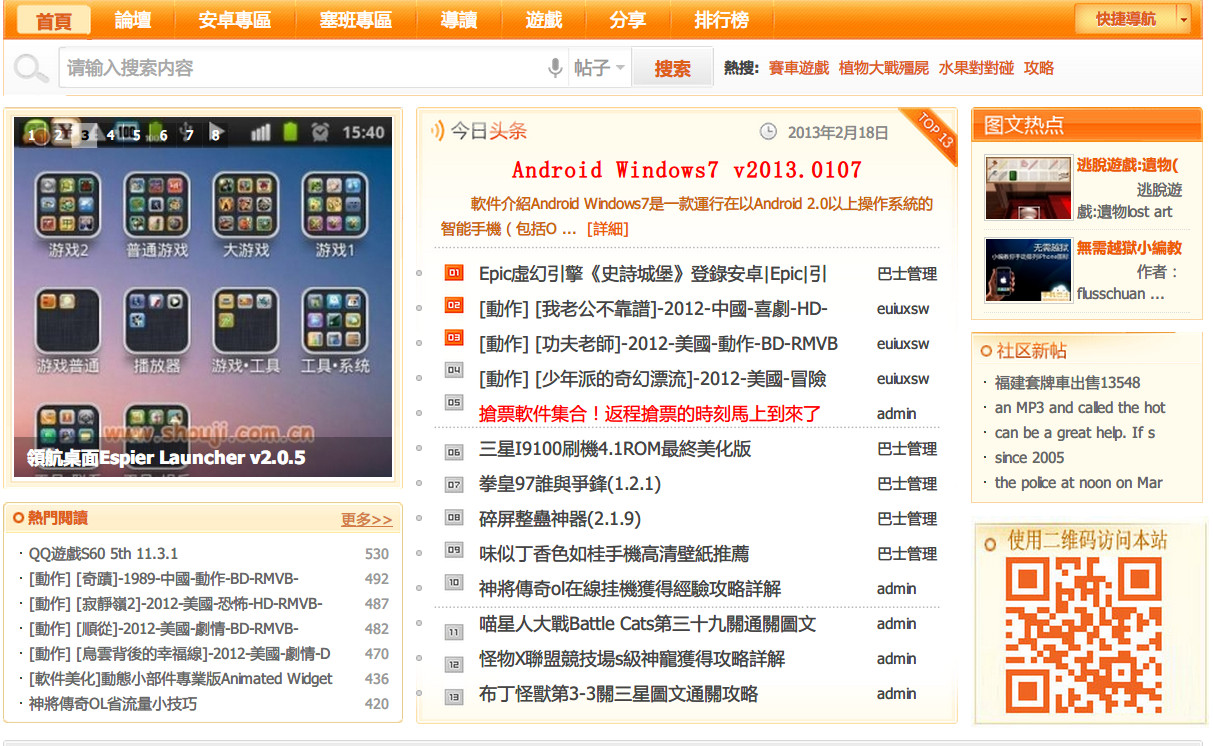Select slide number 1 in slideshow
Image resolution: width=1213 pixels, height=746 pixels.
tap(33, 134)
